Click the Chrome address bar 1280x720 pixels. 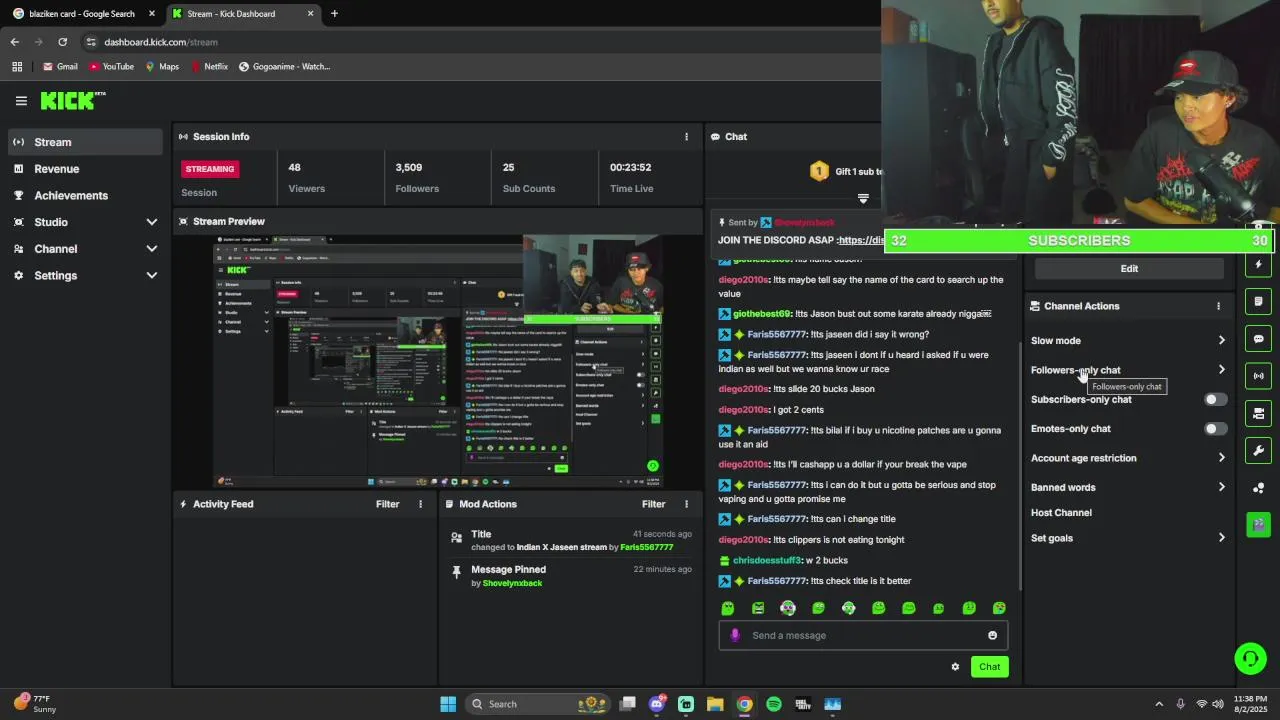coord(480,42)
